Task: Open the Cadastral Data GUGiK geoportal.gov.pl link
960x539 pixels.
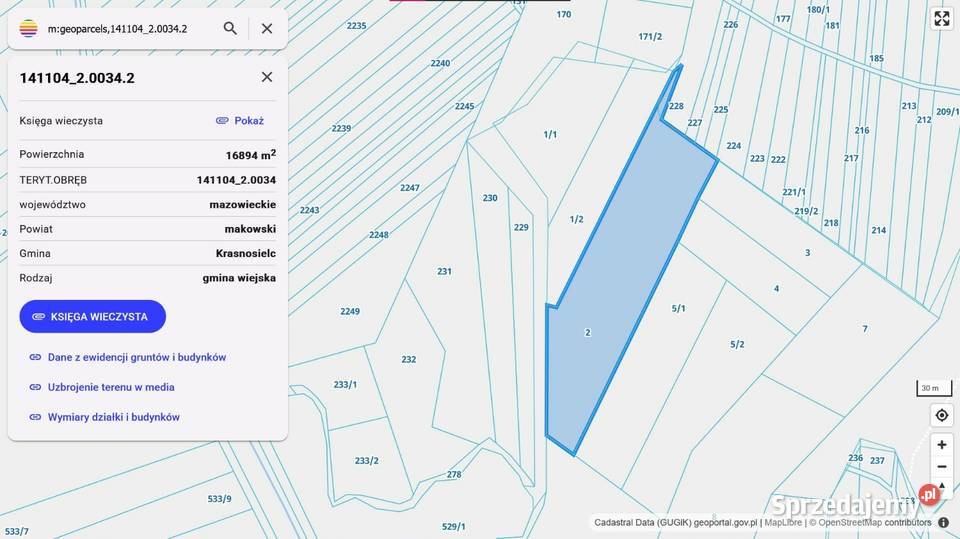Action: pyautogui.click(x=676, y=522)
